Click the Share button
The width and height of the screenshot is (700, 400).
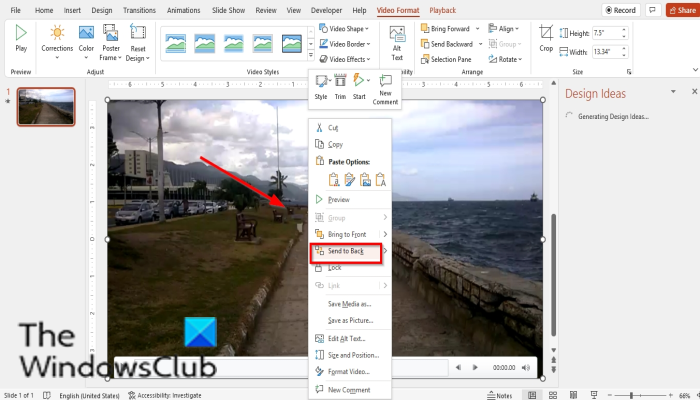coord(683,10)
